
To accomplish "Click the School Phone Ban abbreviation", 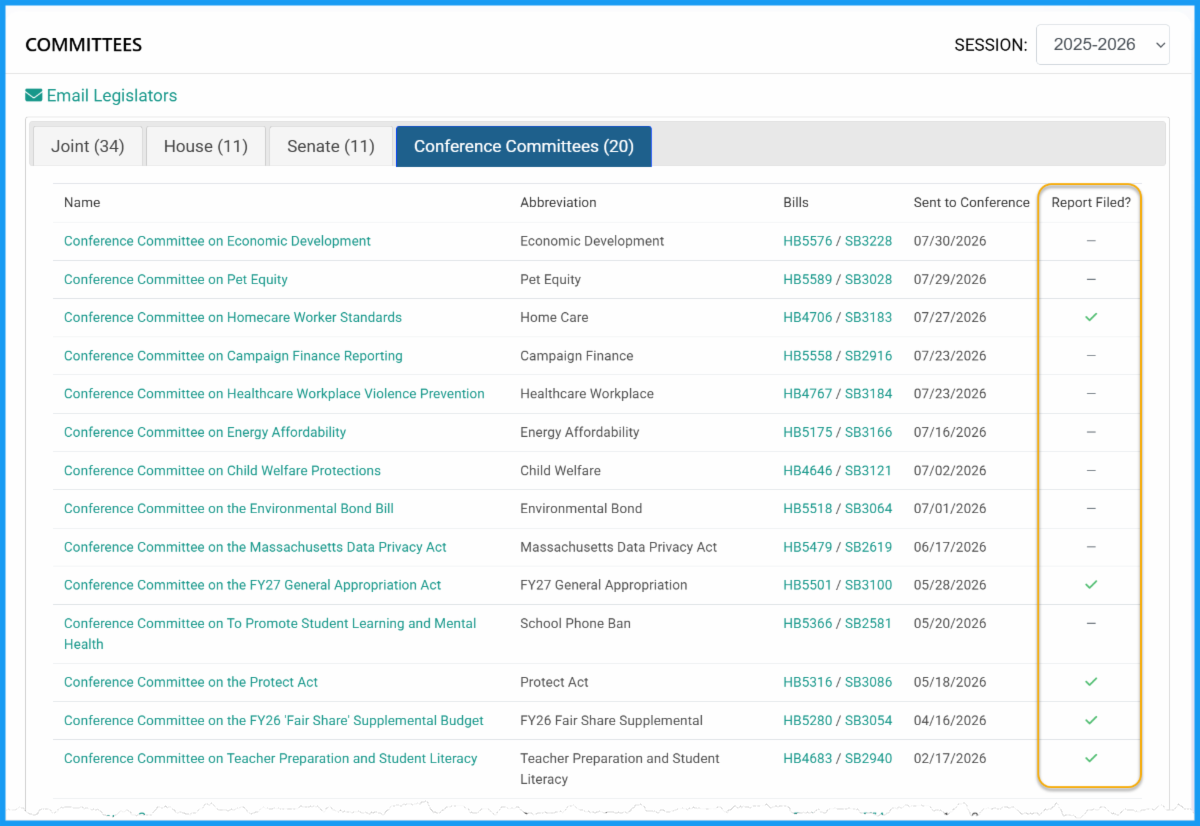I will pyautogui.click(x=575, y=623).
